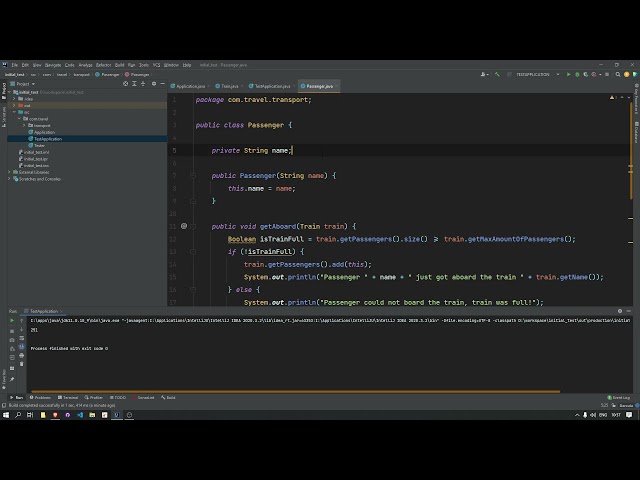Screen dimensions: 640x480
Task: Open the Build menu
Action: (120, 65)
